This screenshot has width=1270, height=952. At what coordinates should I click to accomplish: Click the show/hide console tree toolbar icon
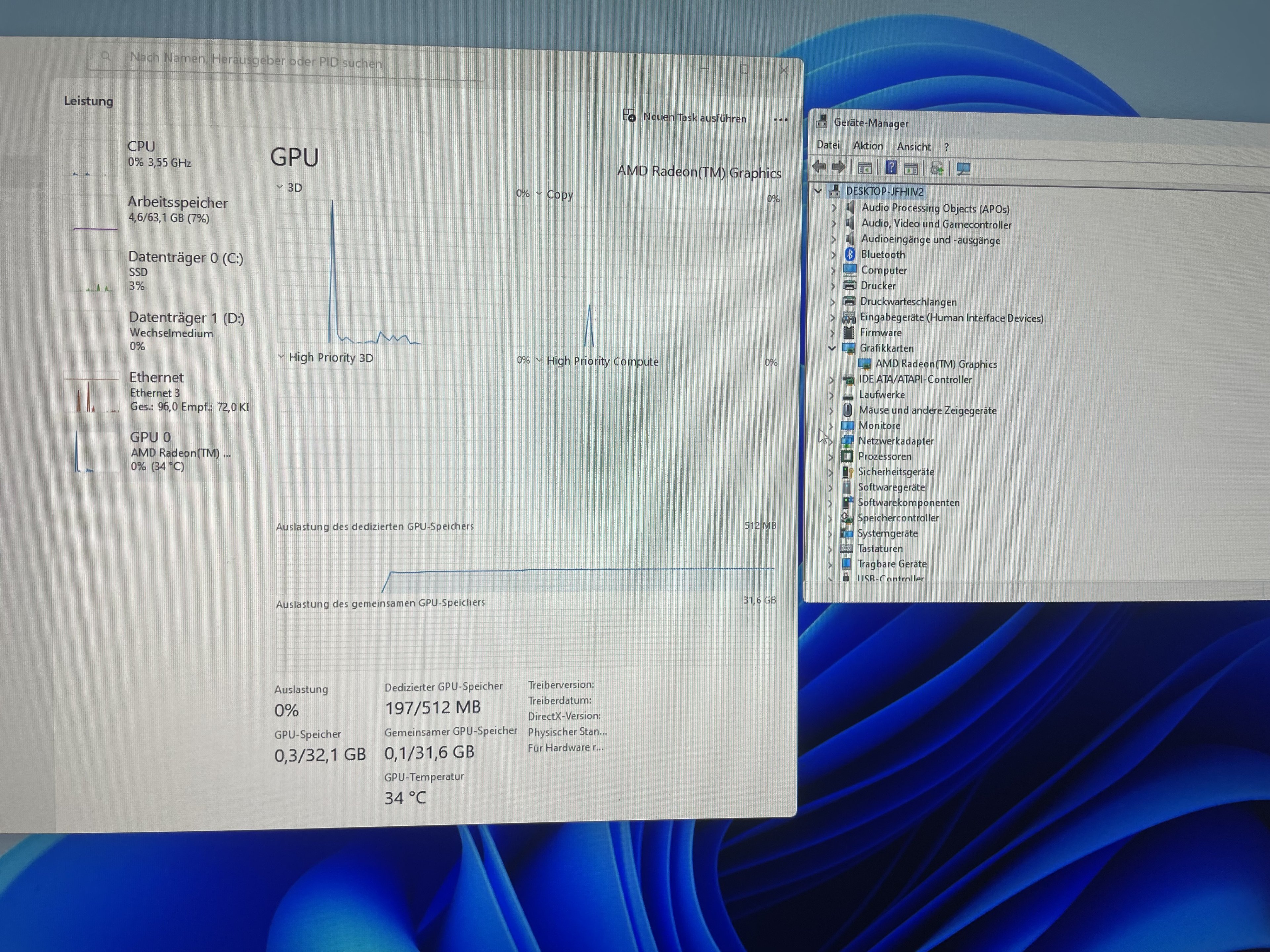coord(865,168)
